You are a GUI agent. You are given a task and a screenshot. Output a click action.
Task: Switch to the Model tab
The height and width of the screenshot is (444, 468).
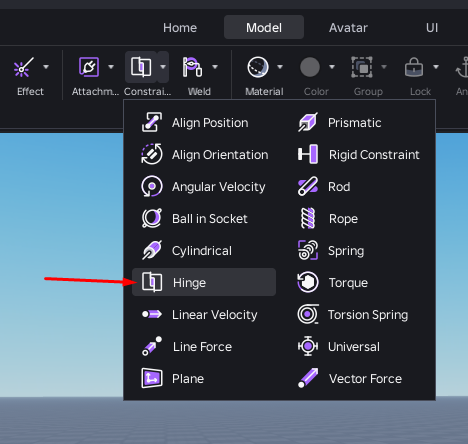coord(264,27)
